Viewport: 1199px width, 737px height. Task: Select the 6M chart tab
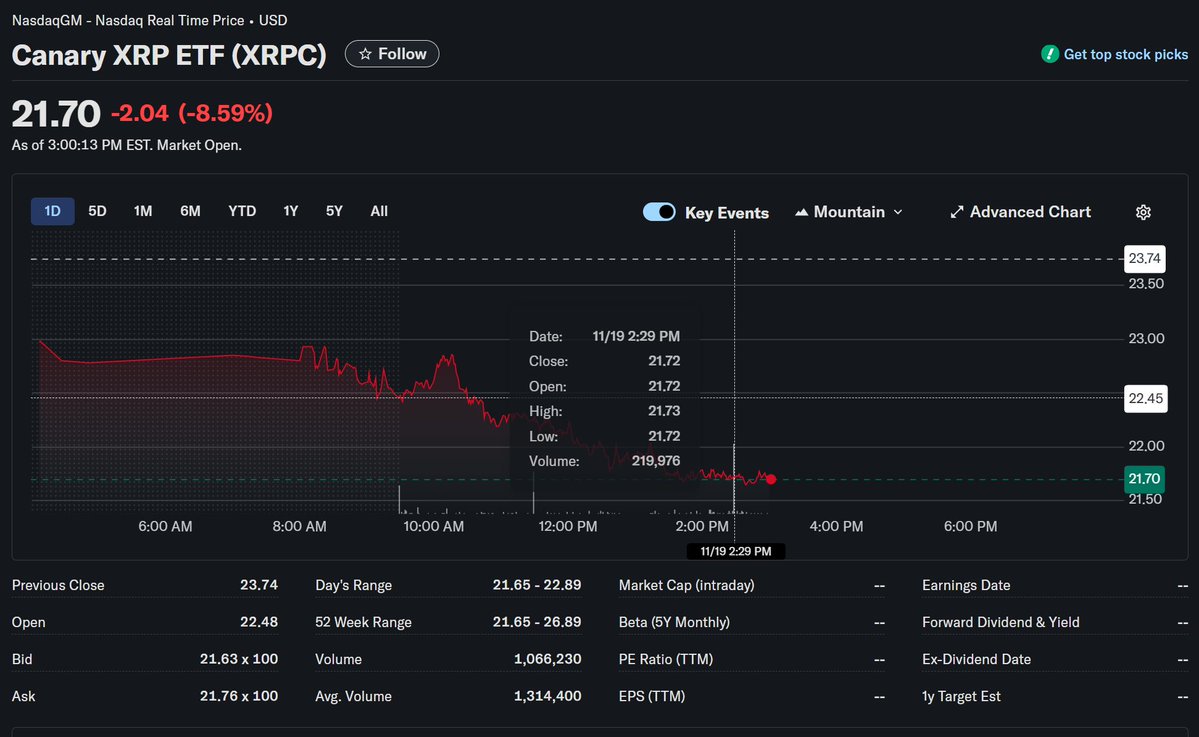190,211
